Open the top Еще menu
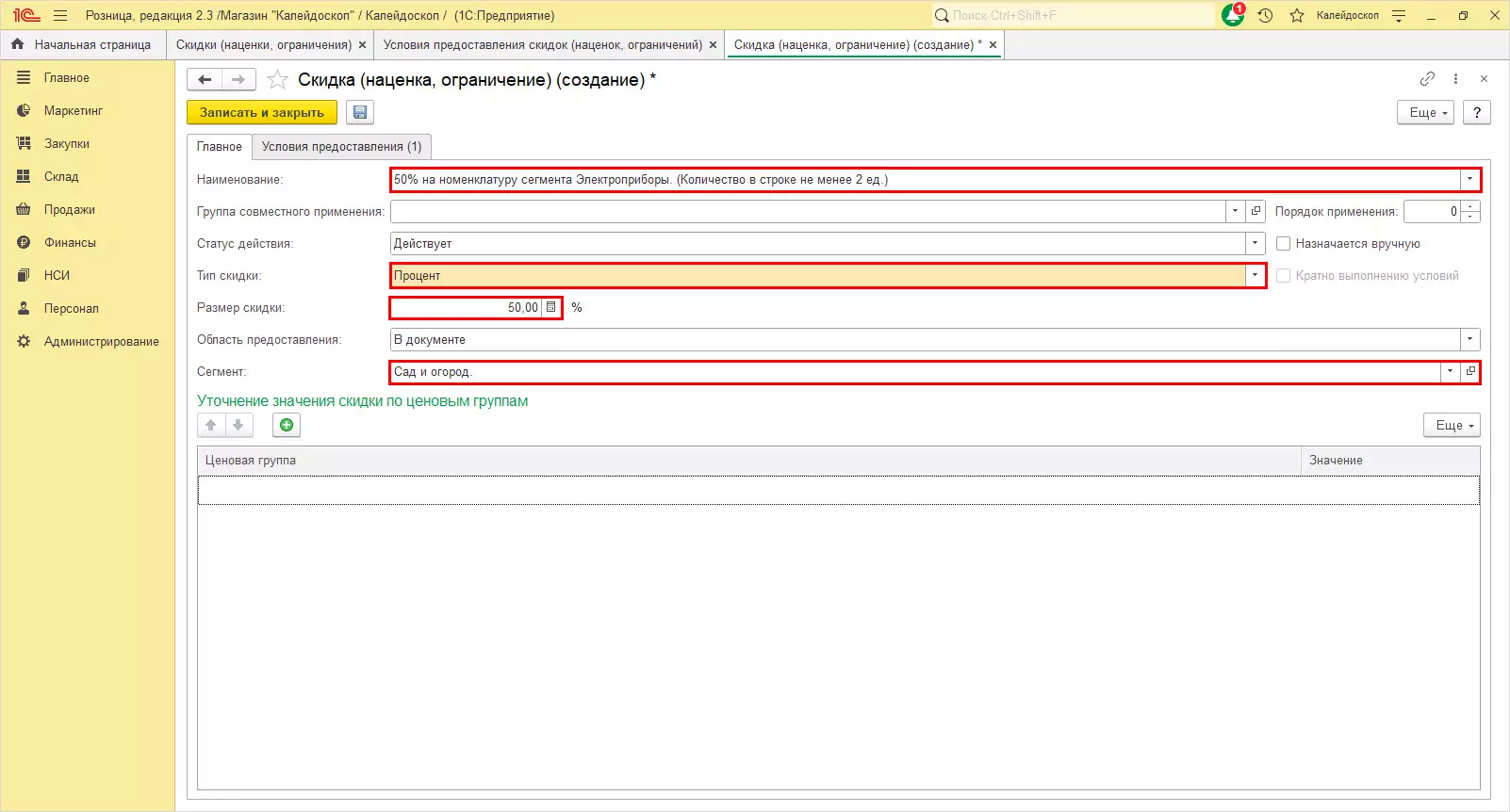Image resolution: width=1510 pixels, height=812 pixels. click(1425, 112)
